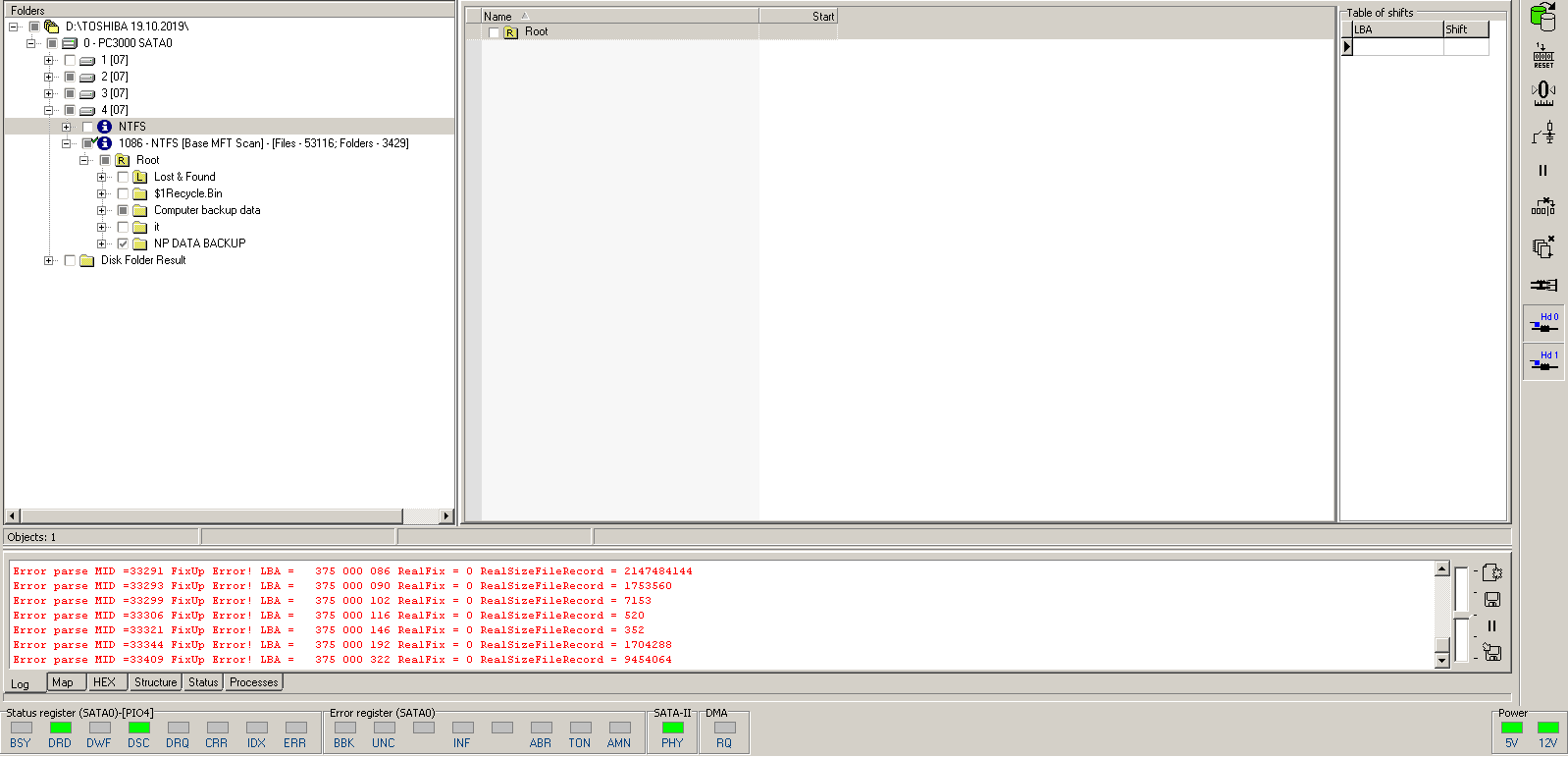The width and height of the screenshot is (1568, 757).
Task: Toggle the NP DATA BACKUP checkbox
Action: point(123,243)
